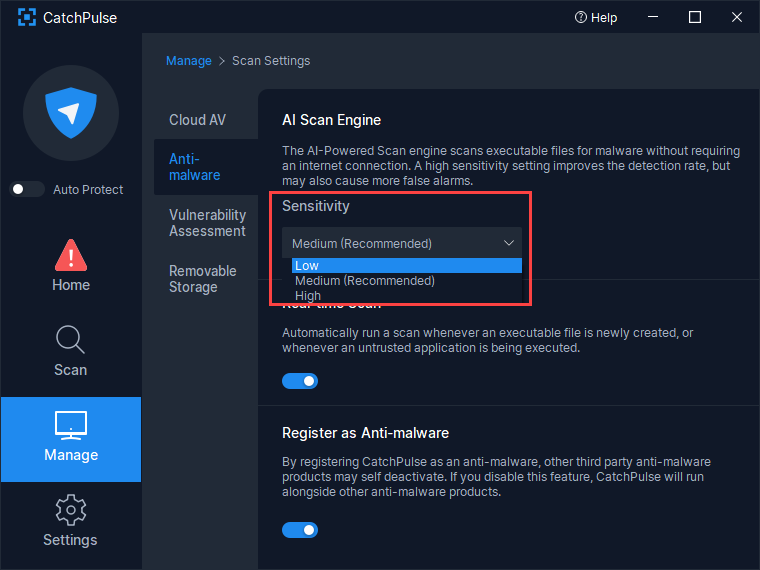Toggle the Auto Protect switch
Image resolution: width=760 pixels, height=570 pixels.
(x=28, y=189)
